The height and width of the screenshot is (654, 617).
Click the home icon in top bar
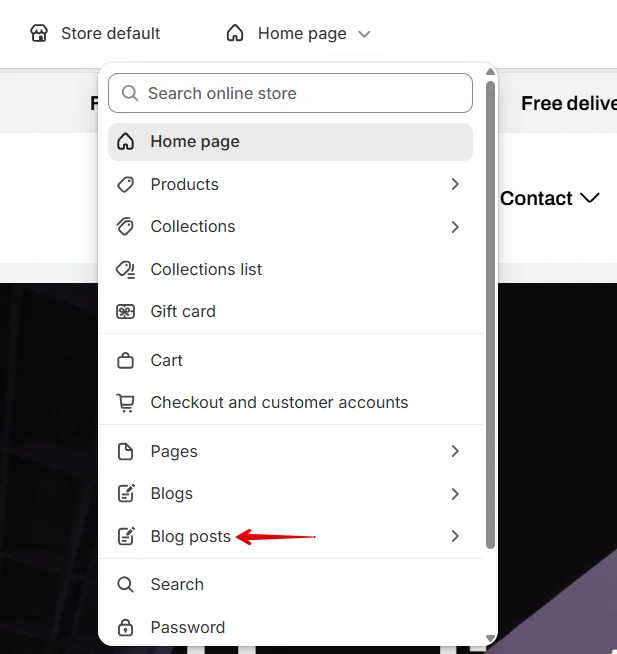click(x=235, y=33)
